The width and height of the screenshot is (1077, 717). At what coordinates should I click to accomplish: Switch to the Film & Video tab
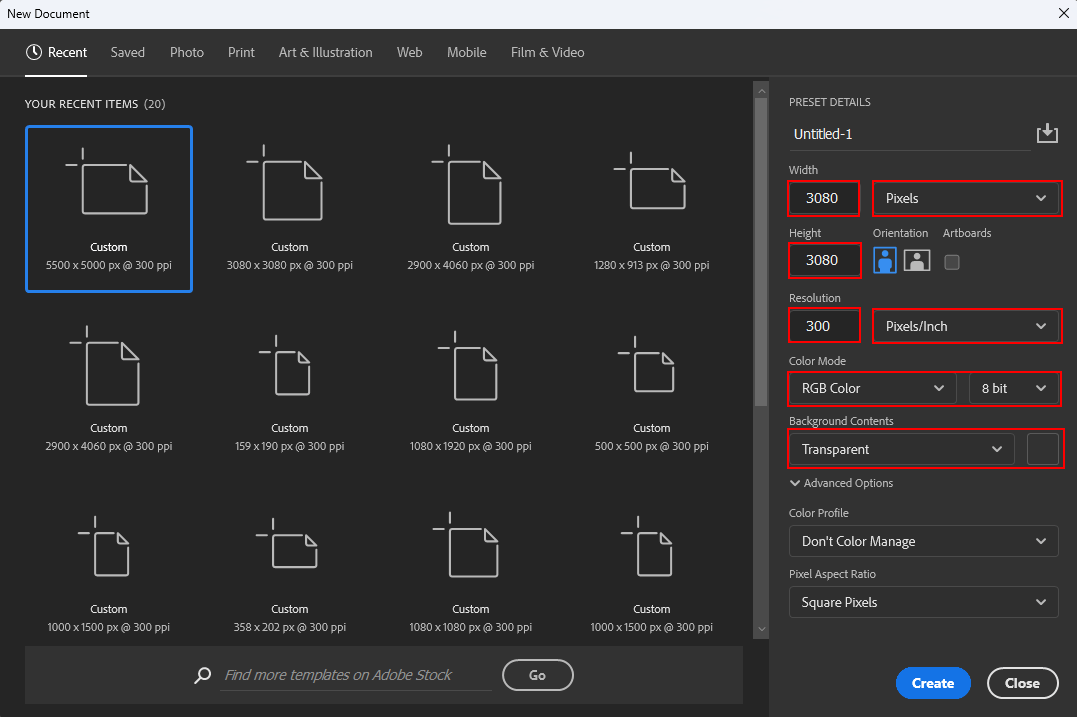tap(547, 52)
